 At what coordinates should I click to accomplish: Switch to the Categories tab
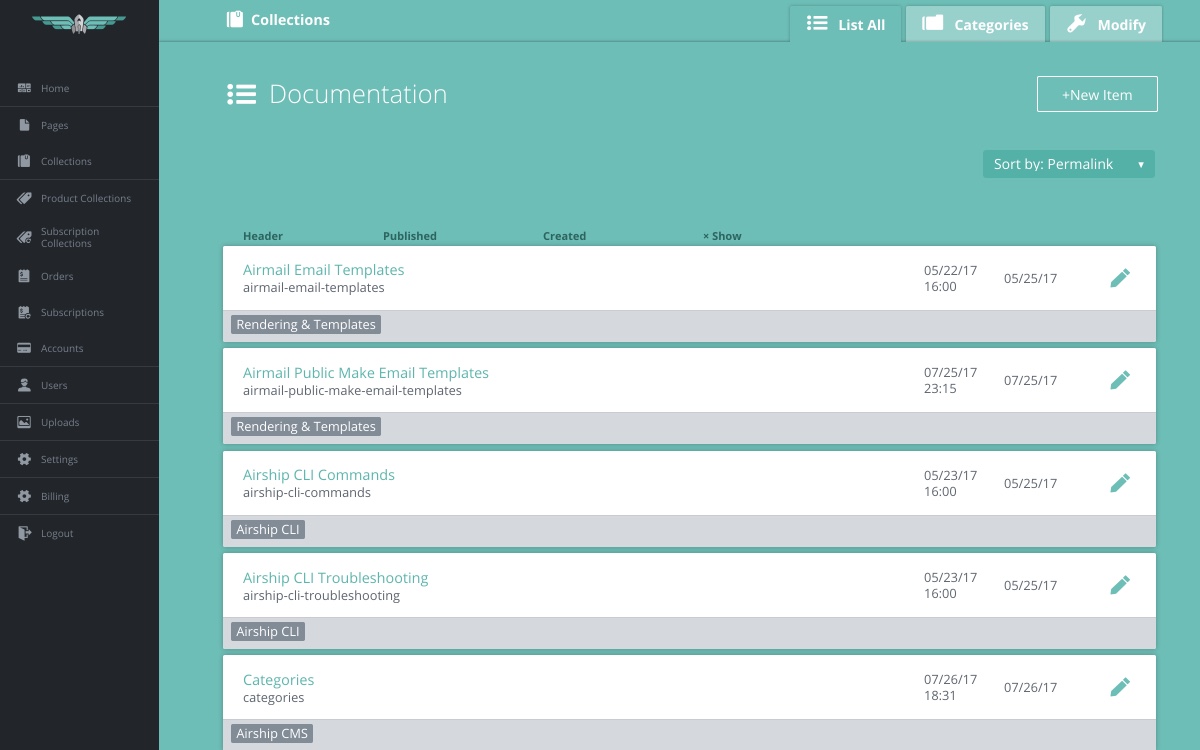click(975, 24)
